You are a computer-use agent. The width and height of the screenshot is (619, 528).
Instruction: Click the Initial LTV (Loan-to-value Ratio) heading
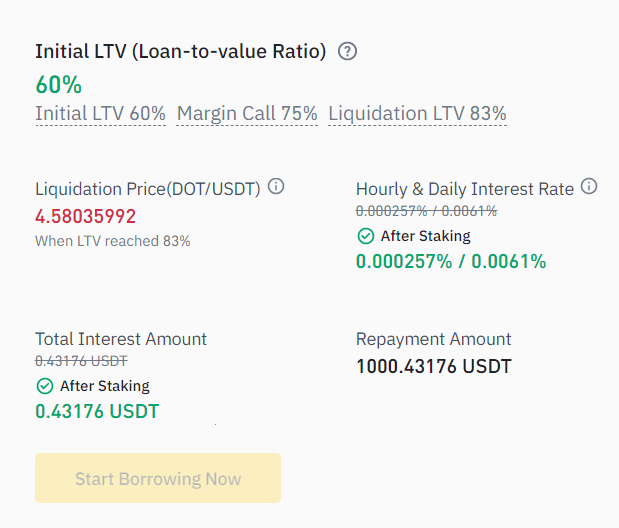click(181, 52)
